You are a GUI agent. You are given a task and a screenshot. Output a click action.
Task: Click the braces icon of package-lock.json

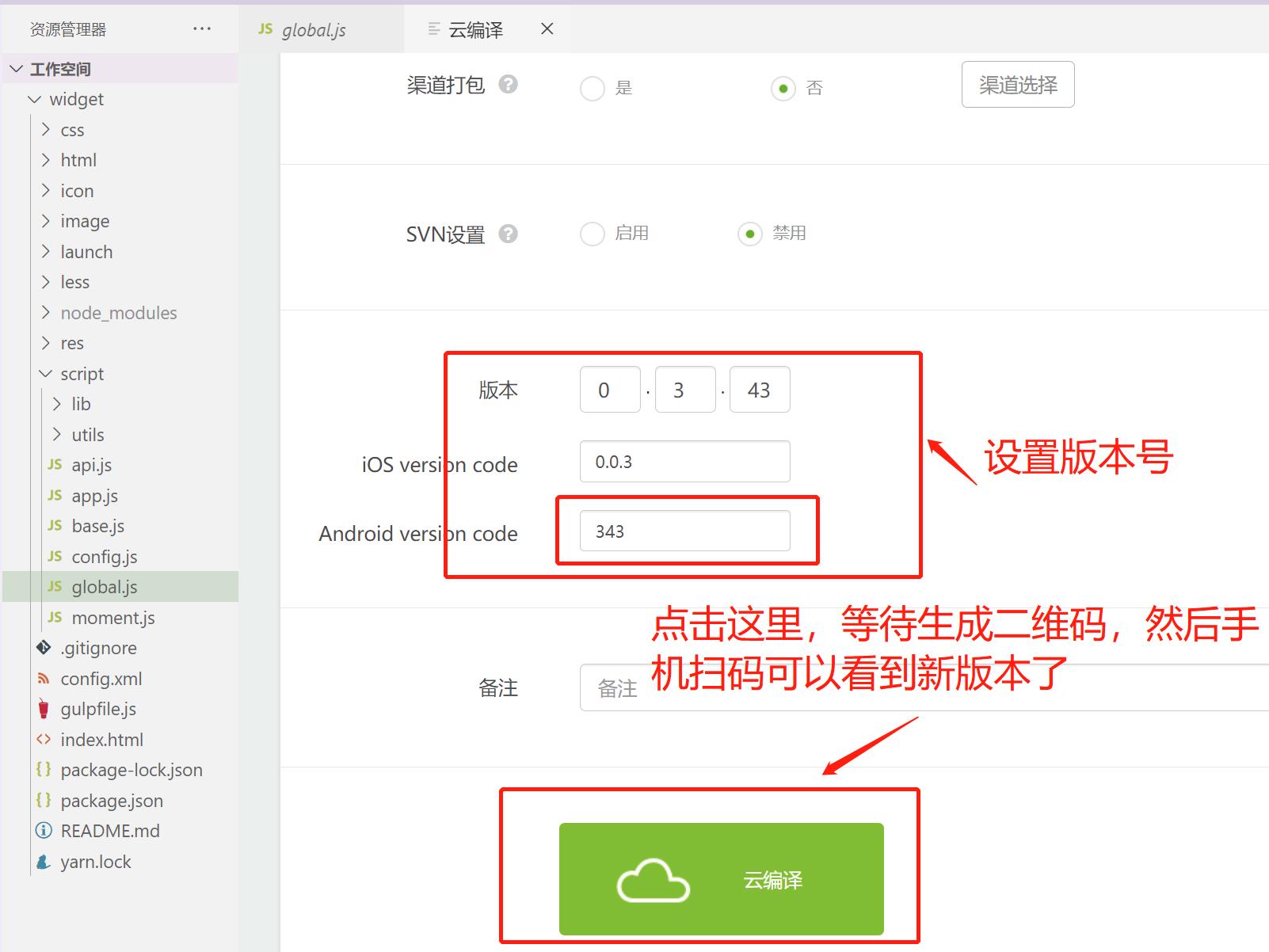(44, 769)
